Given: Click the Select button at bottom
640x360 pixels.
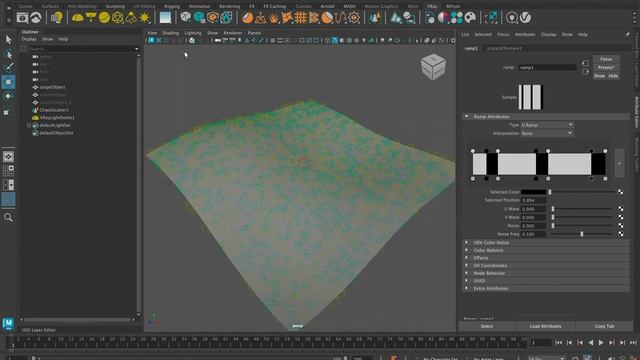Looking at the screenshot, I should tap(487, 326).
